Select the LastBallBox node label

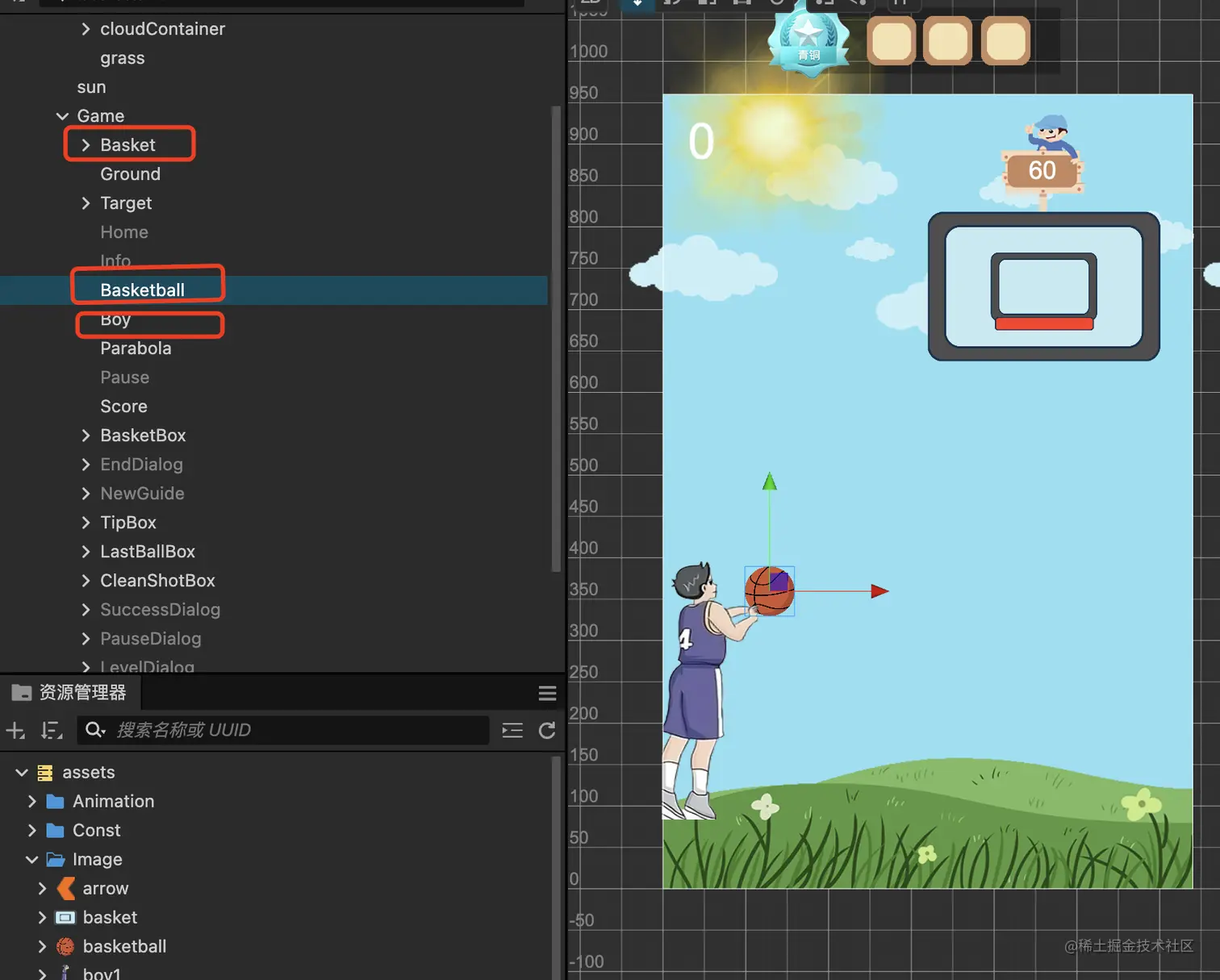click(148, 552)
